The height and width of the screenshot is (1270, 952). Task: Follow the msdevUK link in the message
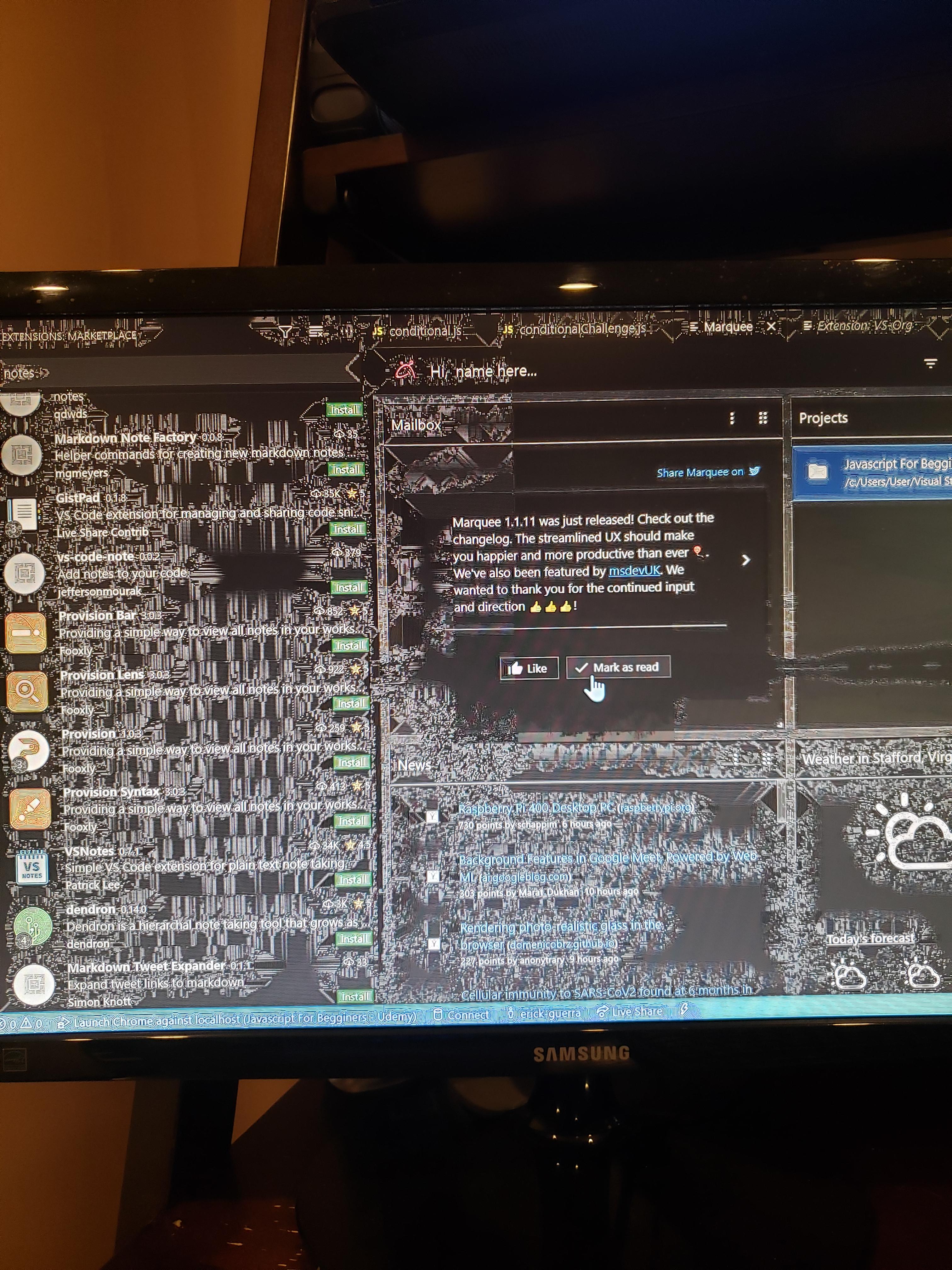coord(634,571)
